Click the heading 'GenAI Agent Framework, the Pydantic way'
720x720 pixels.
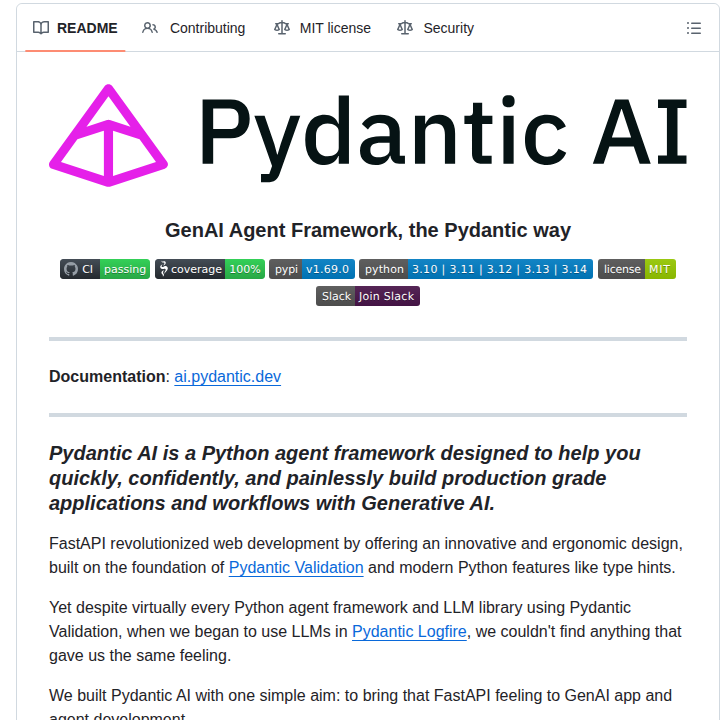point(368,230)
